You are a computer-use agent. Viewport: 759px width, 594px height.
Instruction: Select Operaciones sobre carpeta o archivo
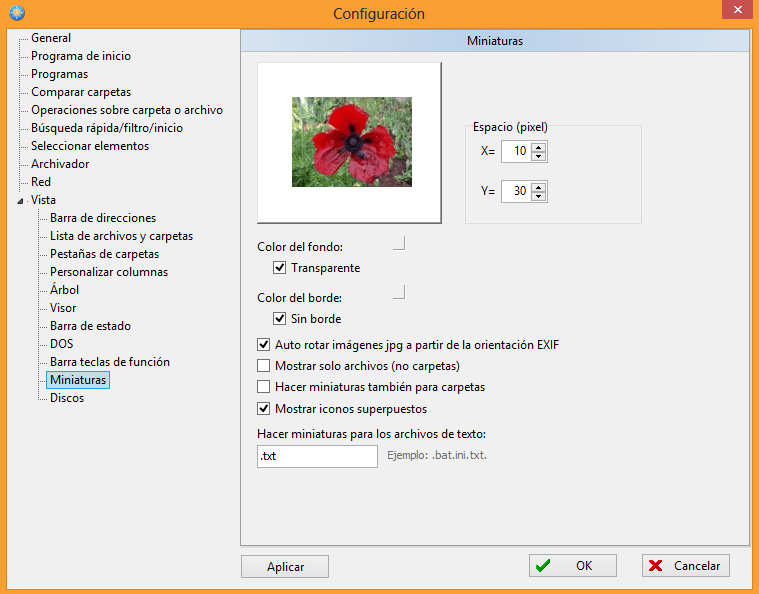127,110
